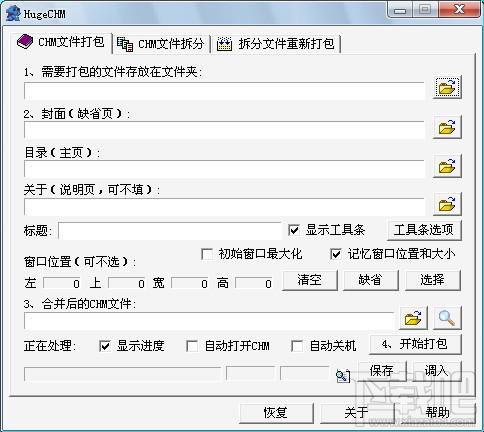Open the CHM文件拆分 tab
This screenshot has height=432, width=484.
point(161,44)
